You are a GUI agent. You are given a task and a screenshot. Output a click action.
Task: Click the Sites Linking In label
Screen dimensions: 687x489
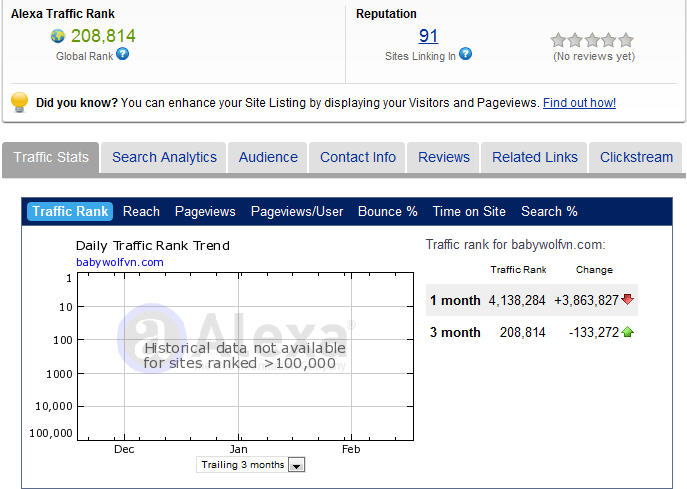pyautogui.click(x=420, y=56)
